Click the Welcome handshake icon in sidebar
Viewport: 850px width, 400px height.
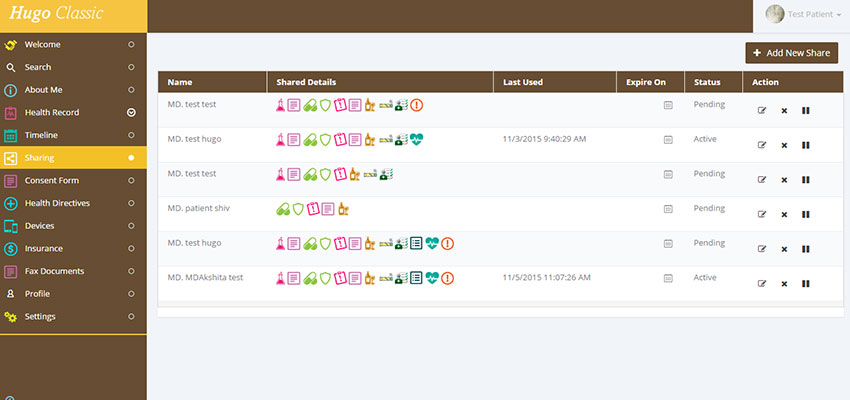(11, 45)
